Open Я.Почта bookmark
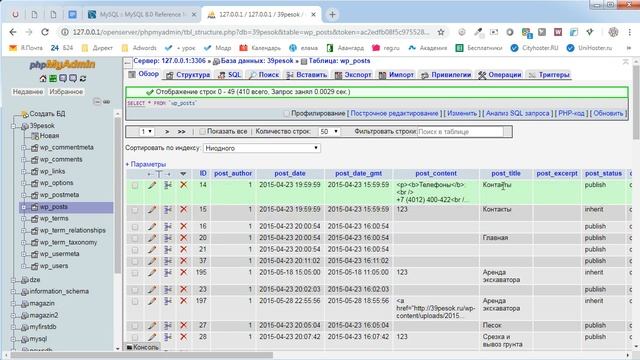640x360 pixels. tap(26, 48)
